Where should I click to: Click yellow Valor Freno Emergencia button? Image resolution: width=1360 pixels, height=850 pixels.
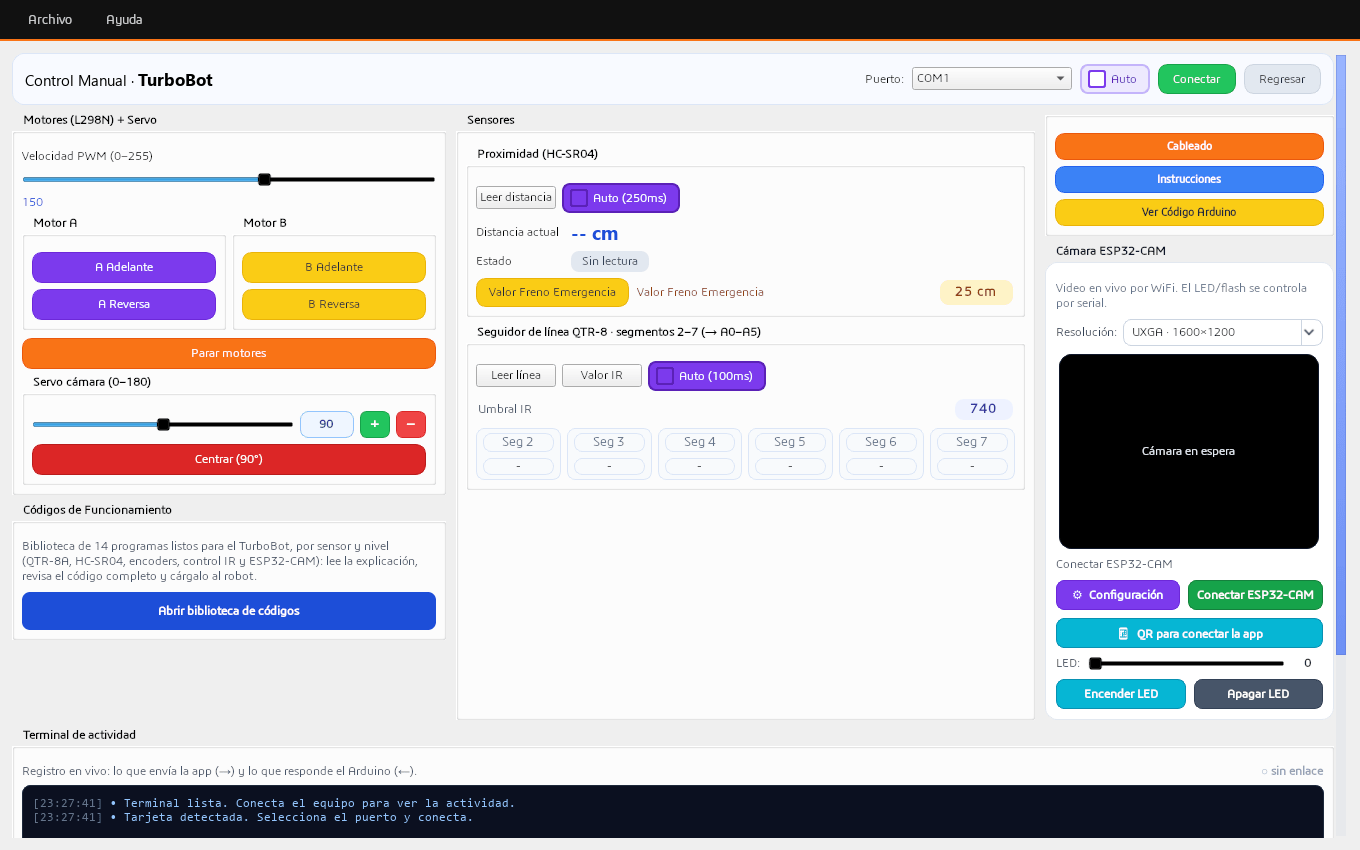552,292
